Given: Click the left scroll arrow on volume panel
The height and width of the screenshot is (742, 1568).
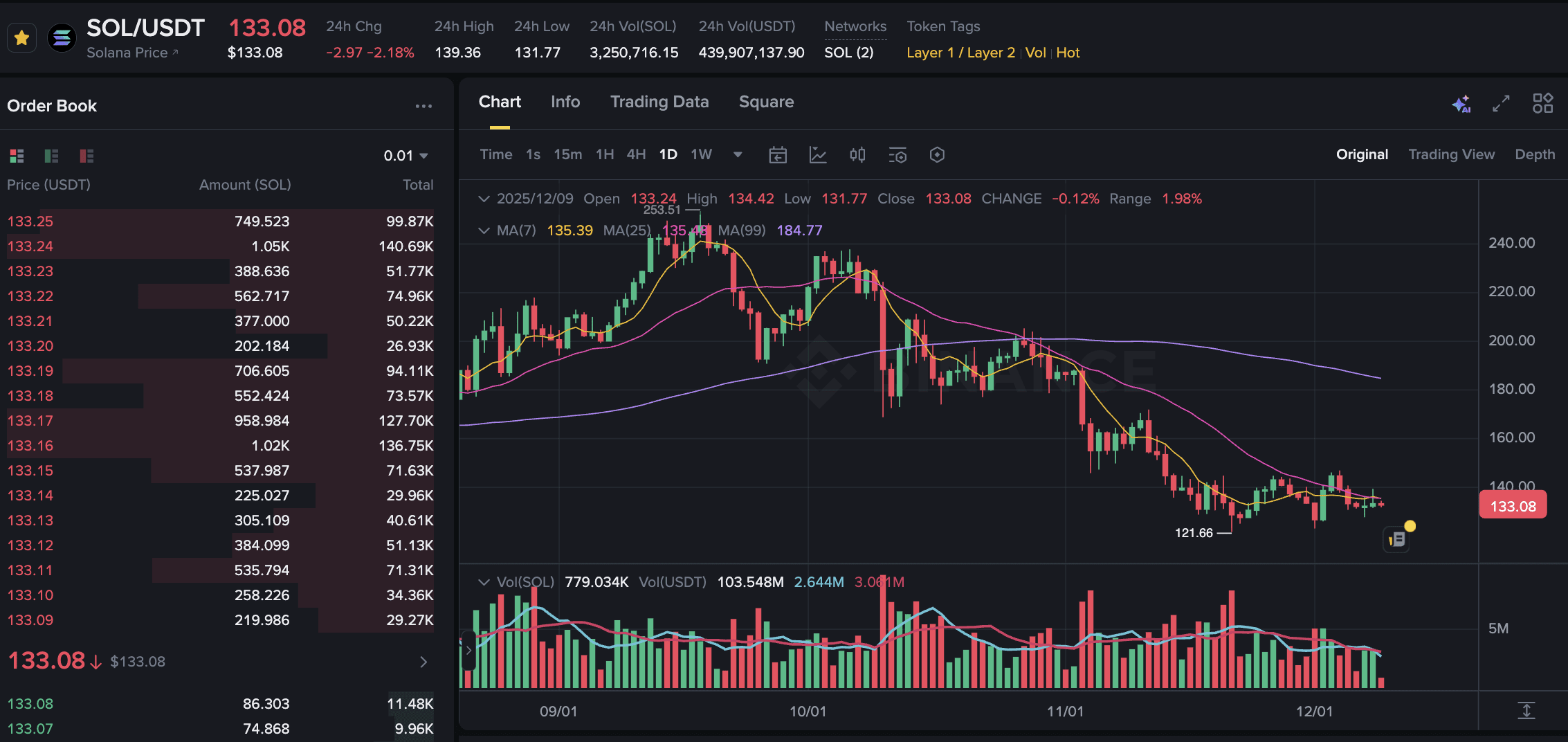Looking at the screenshot, I should point(468,651).
